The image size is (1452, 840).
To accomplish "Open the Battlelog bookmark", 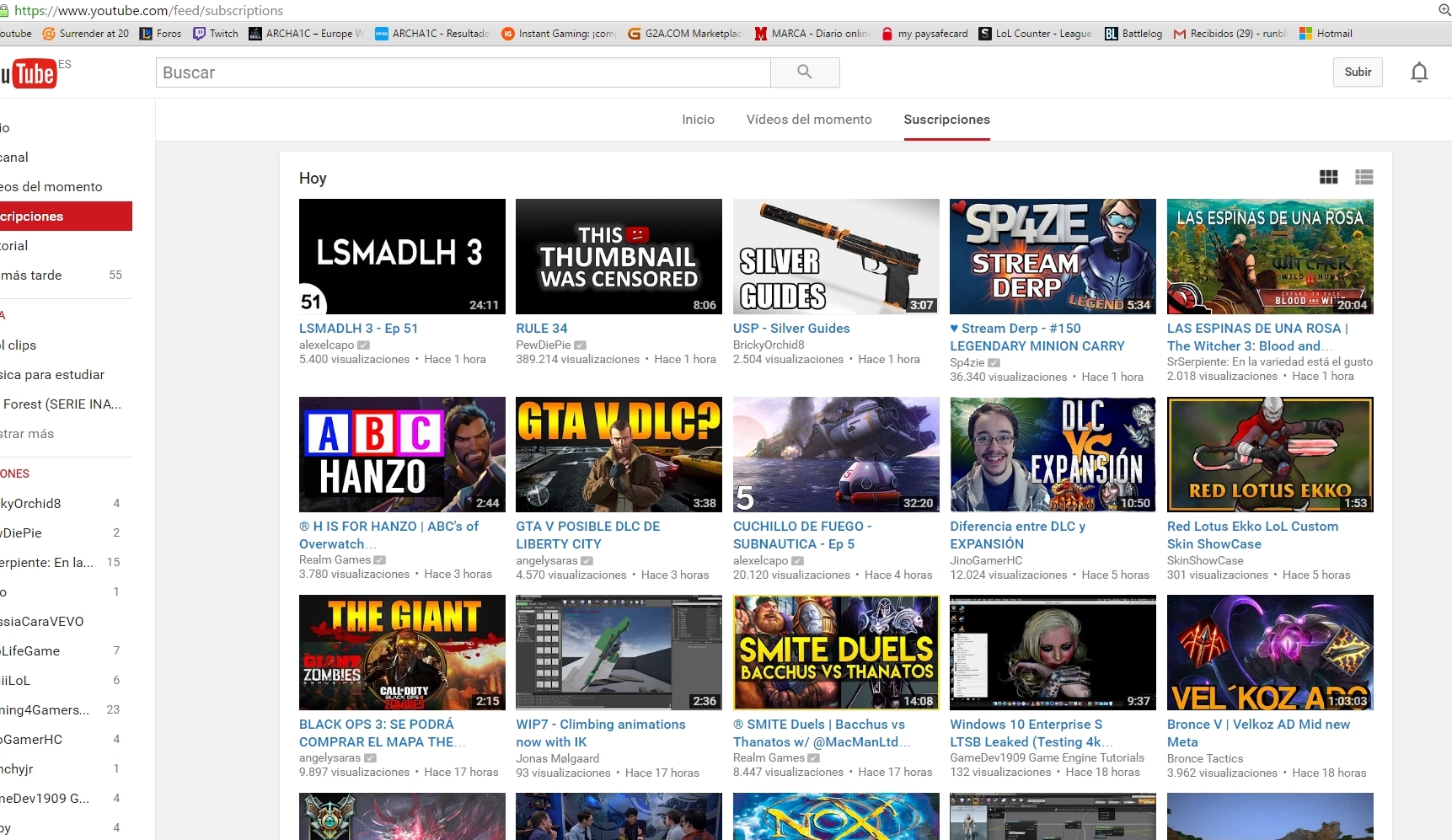I will [1133, 34].
